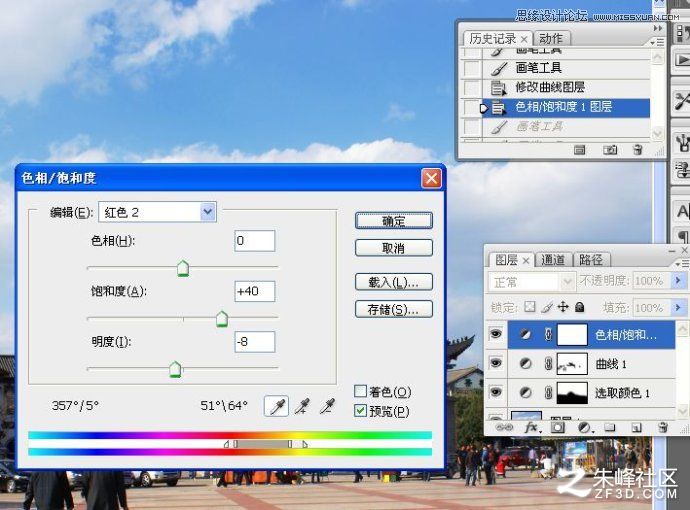The height and width of the screenshot is (510, 690).
Task: Open the tool presets wrench icon in dock
Action: coord(682,100)
